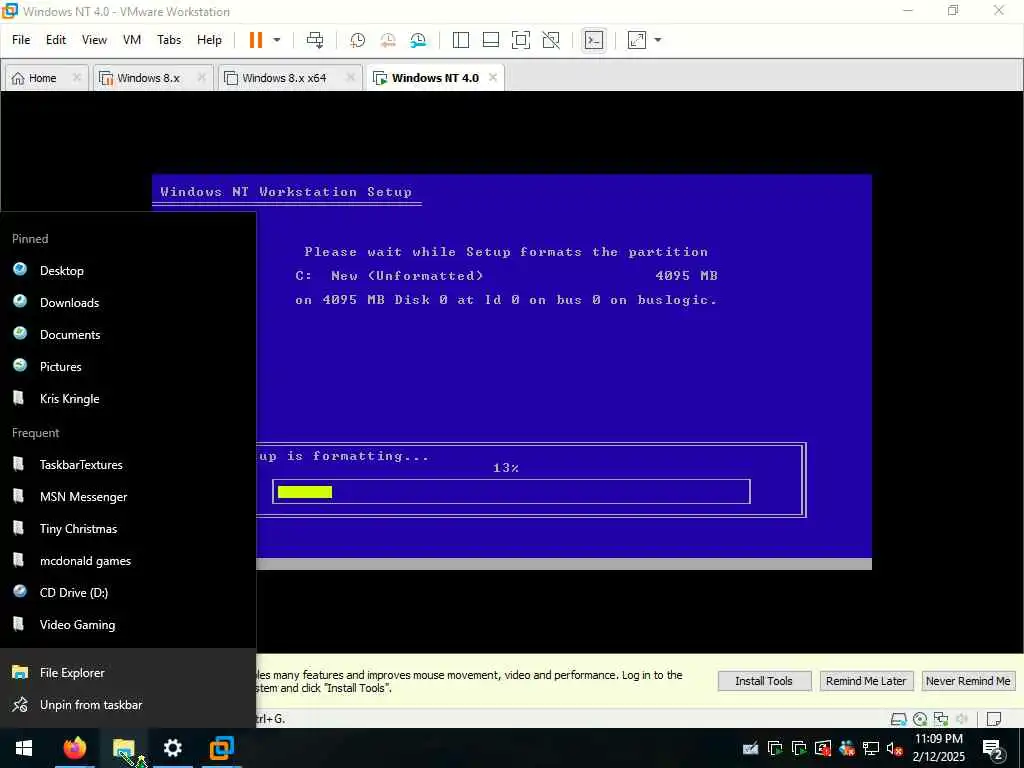Click the Never Remind Me button
Viewport: 1024px width, 768px height.
coord(968,681)
